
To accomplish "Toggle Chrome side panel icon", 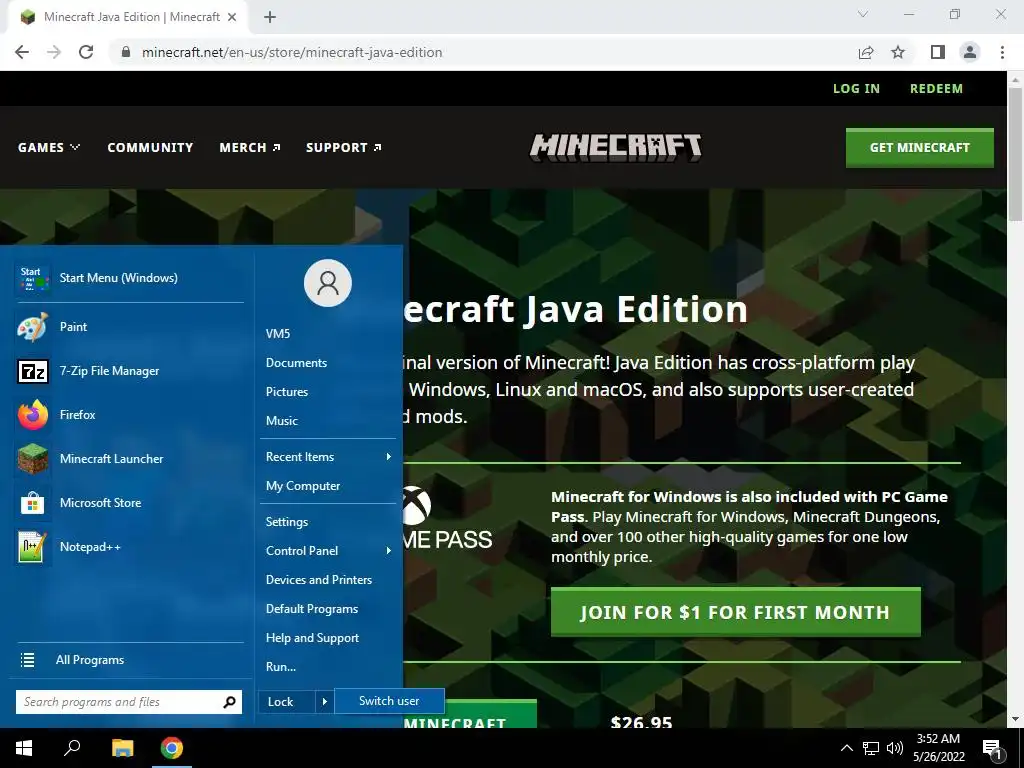I will (938, 52).
